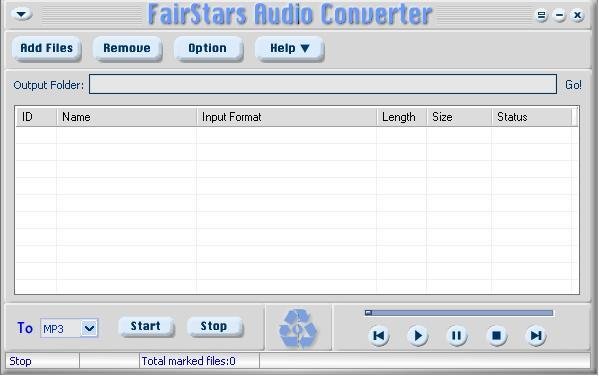The width and height of the screenshot is (599, 376).
Task: Sort by the Length column header
Action: 401,117
